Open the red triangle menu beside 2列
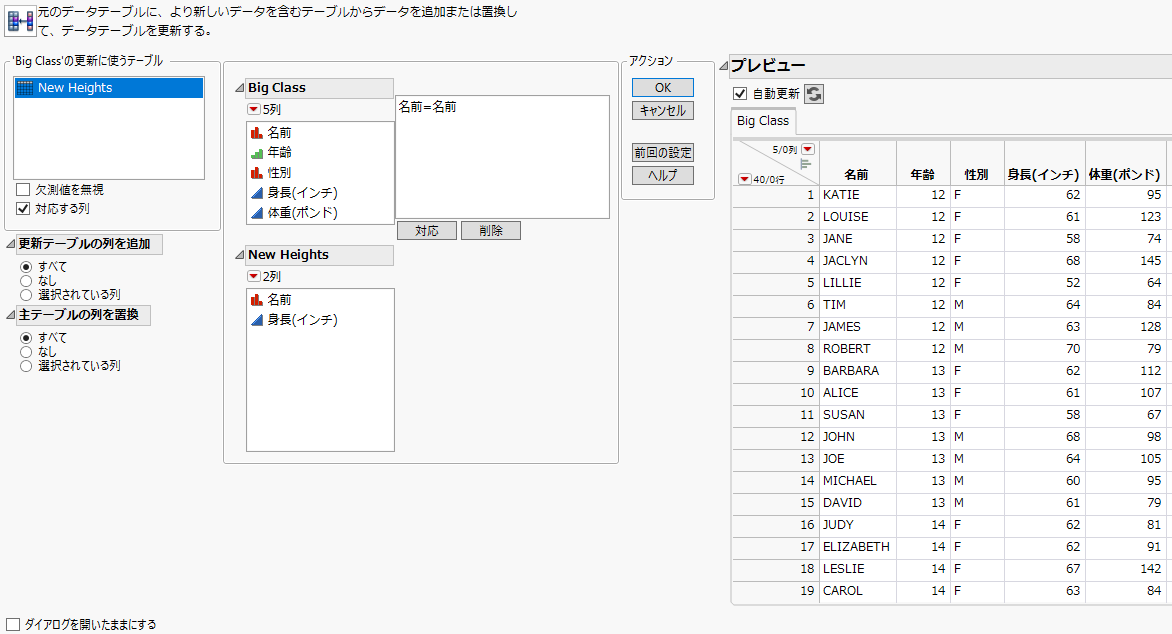This screenshot has height=634, width=1172. [x=252, y=277]
